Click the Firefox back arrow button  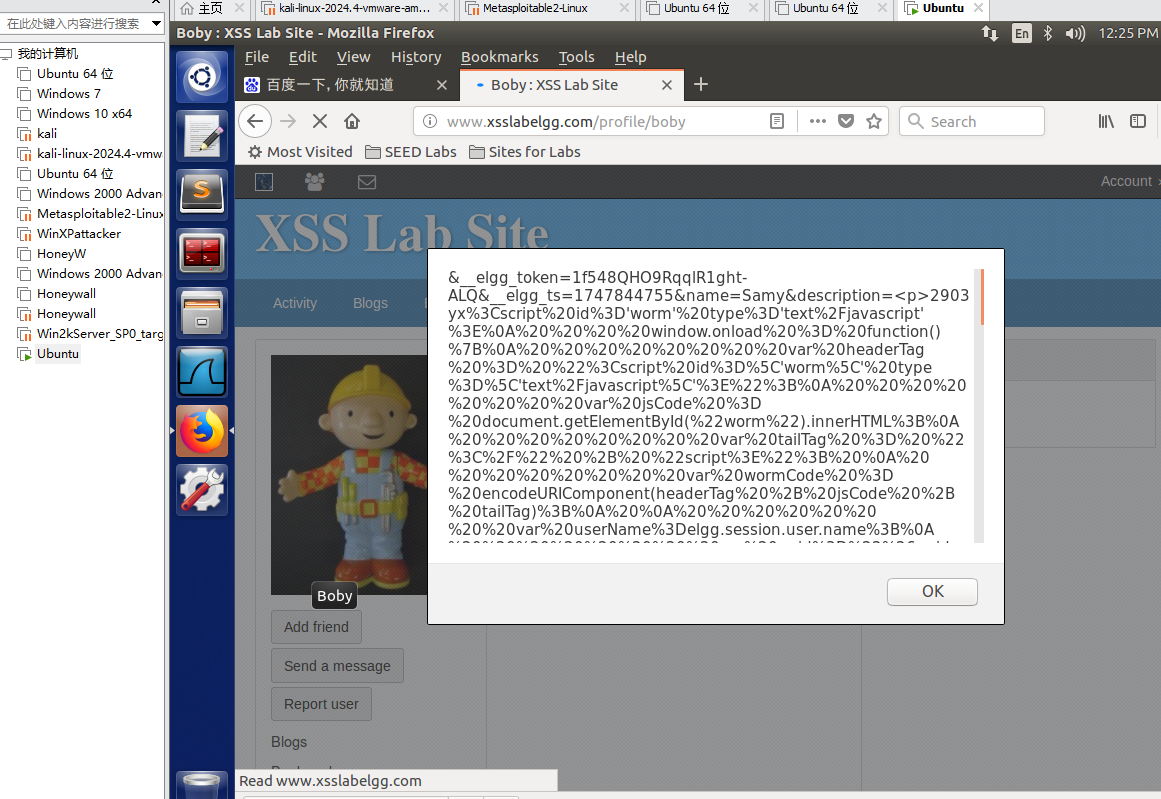pos(255,121)
